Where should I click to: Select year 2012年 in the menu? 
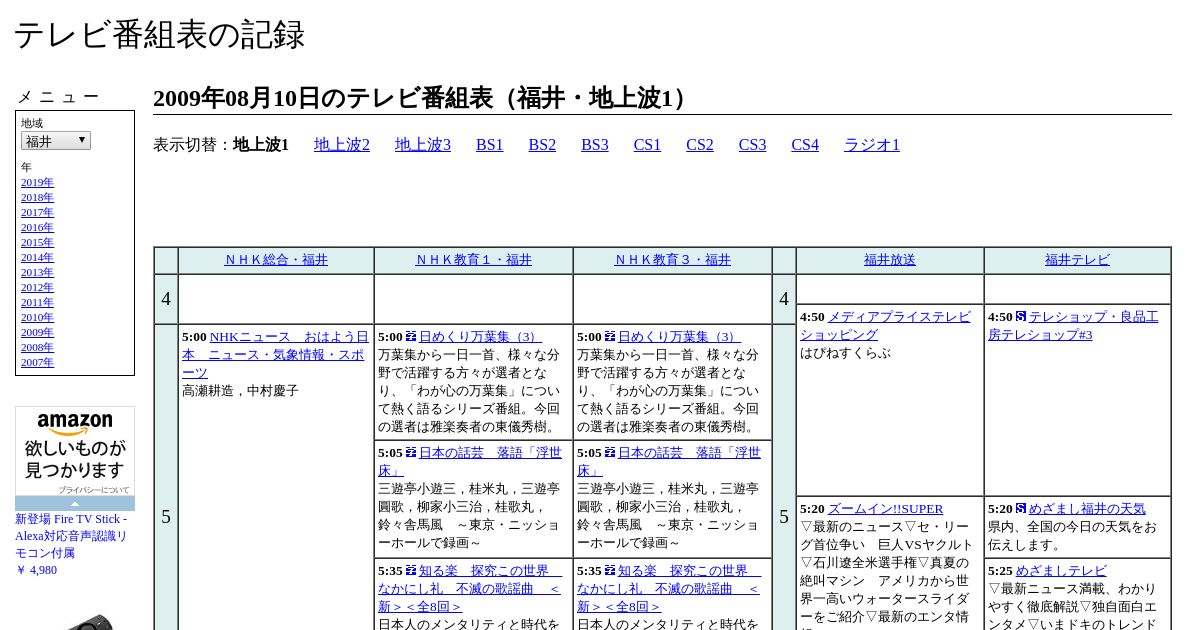tap(37, 288)
